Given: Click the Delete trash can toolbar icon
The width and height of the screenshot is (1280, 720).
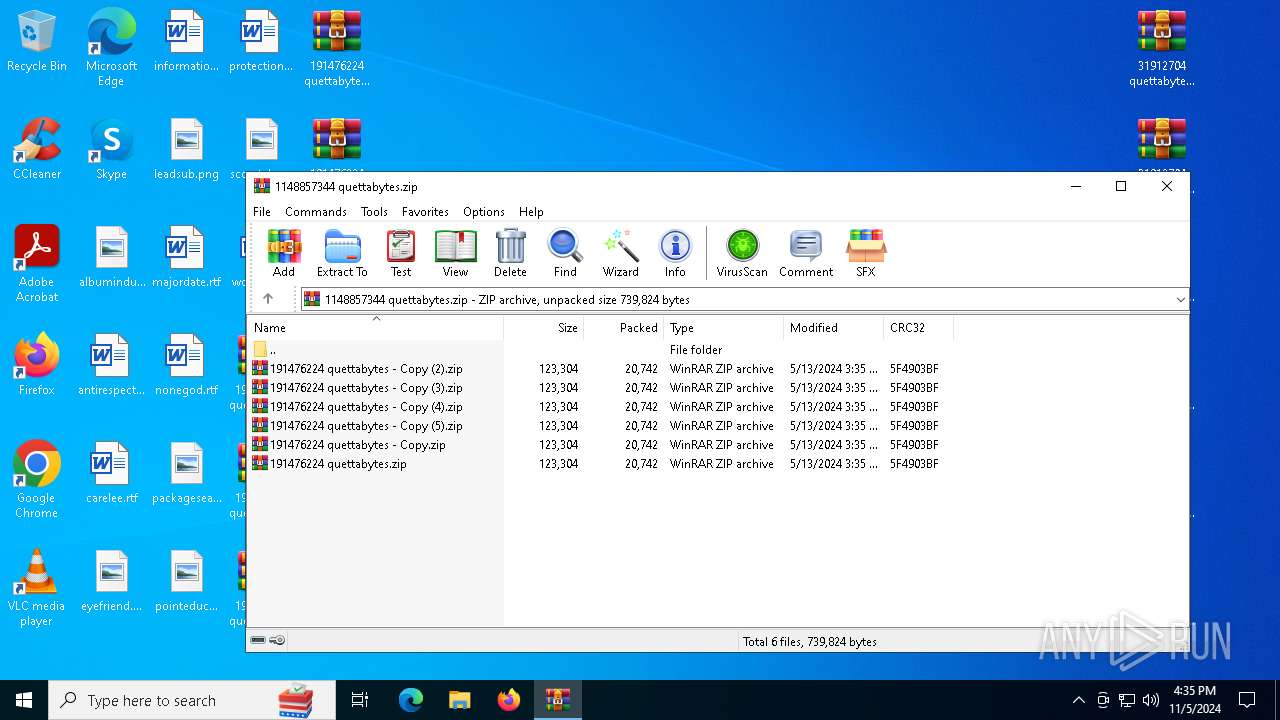Looking at the screenshot, I should [x=510, y=253].
